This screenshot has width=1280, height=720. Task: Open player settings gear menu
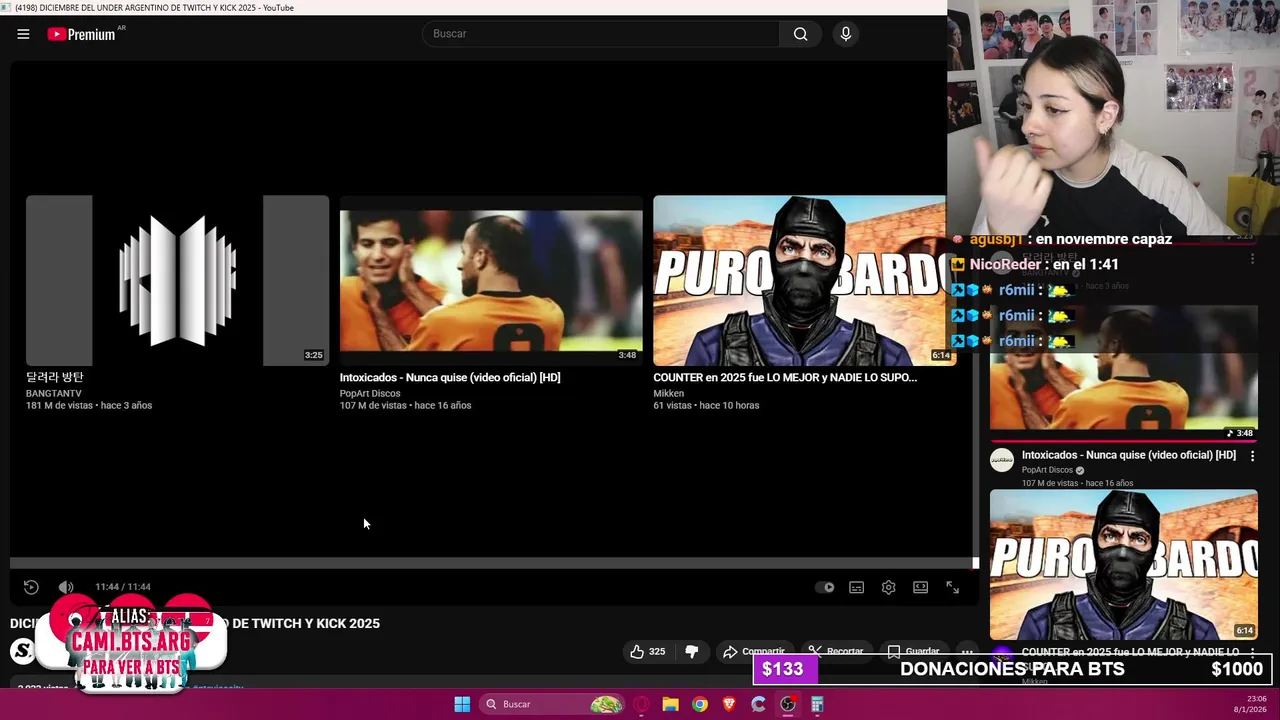click(888, 587)
